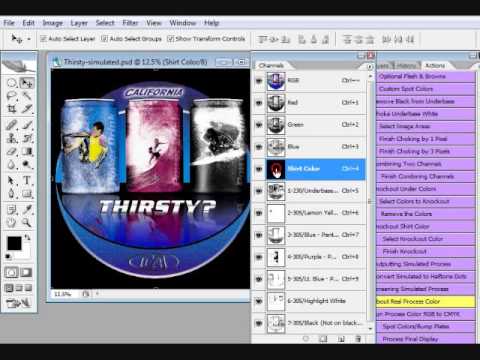Screen dimensions: 480x360
Task: Open the Move tool preset picker arrow
Action: point(29,39)
